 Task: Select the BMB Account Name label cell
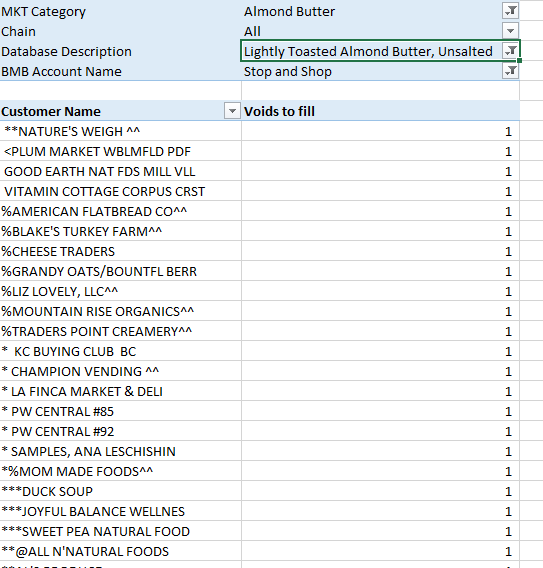121,71
